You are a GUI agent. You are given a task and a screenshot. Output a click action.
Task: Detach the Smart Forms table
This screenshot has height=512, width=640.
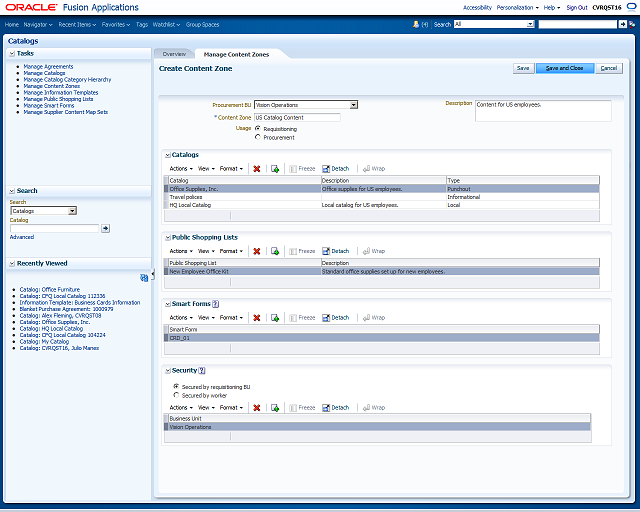pyautogui.click(x=336, y=318)
